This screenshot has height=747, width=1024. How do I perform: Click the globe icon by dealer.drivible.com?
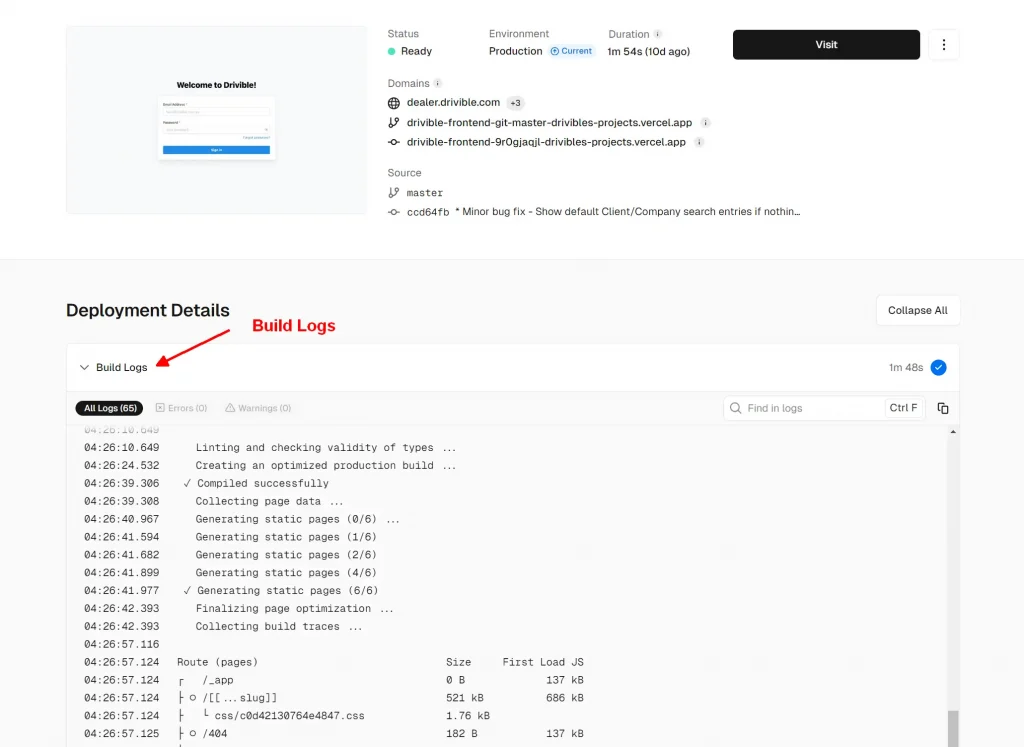394,103
